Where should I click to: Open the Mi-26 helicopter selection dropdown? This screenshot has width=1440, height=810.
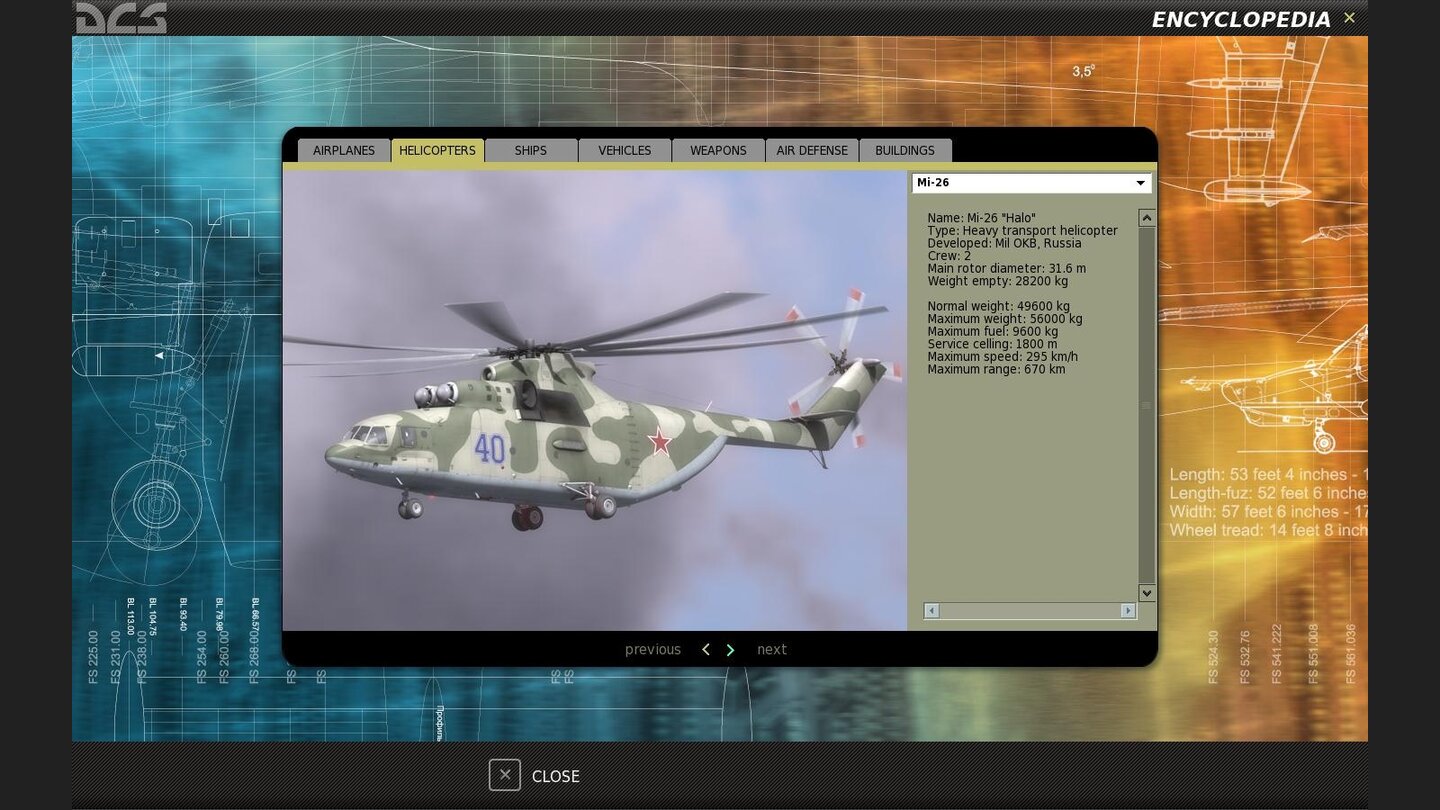pyautogui.click(x=1031, y=183)
